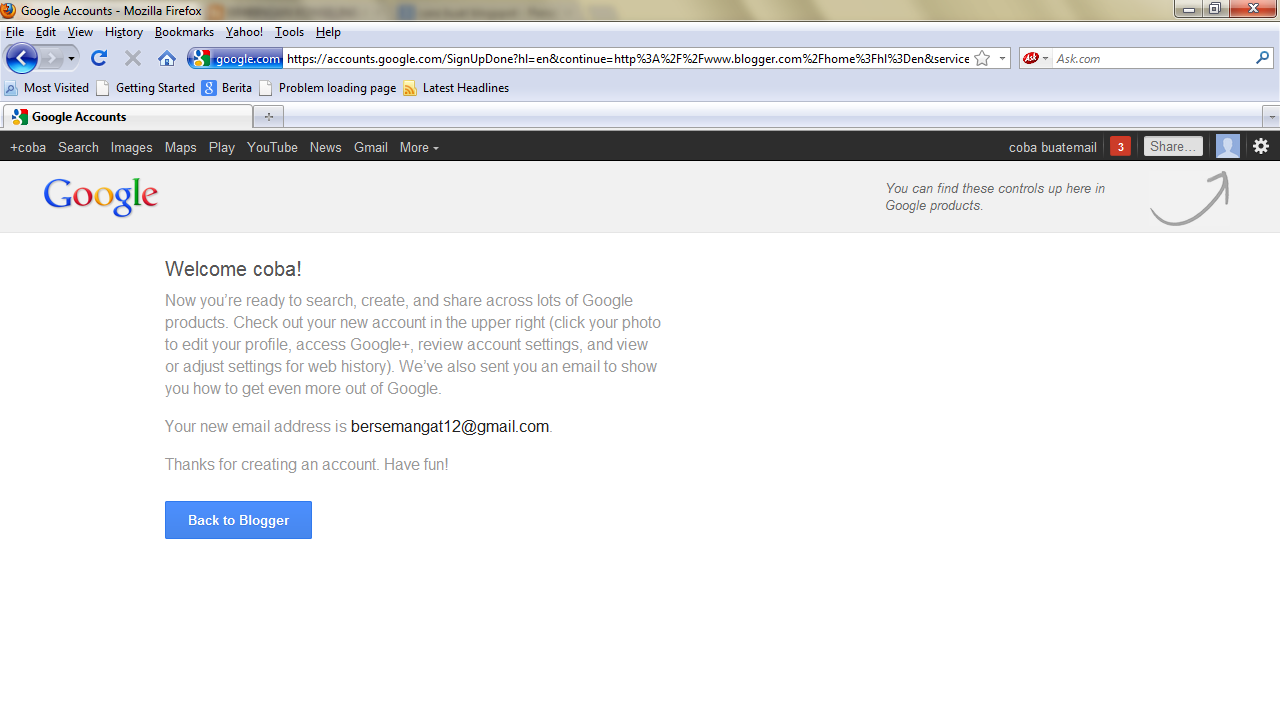Viewport: 1281px width, 701px height.
Task: Open the View menu
Action: [x=80, y=32]
